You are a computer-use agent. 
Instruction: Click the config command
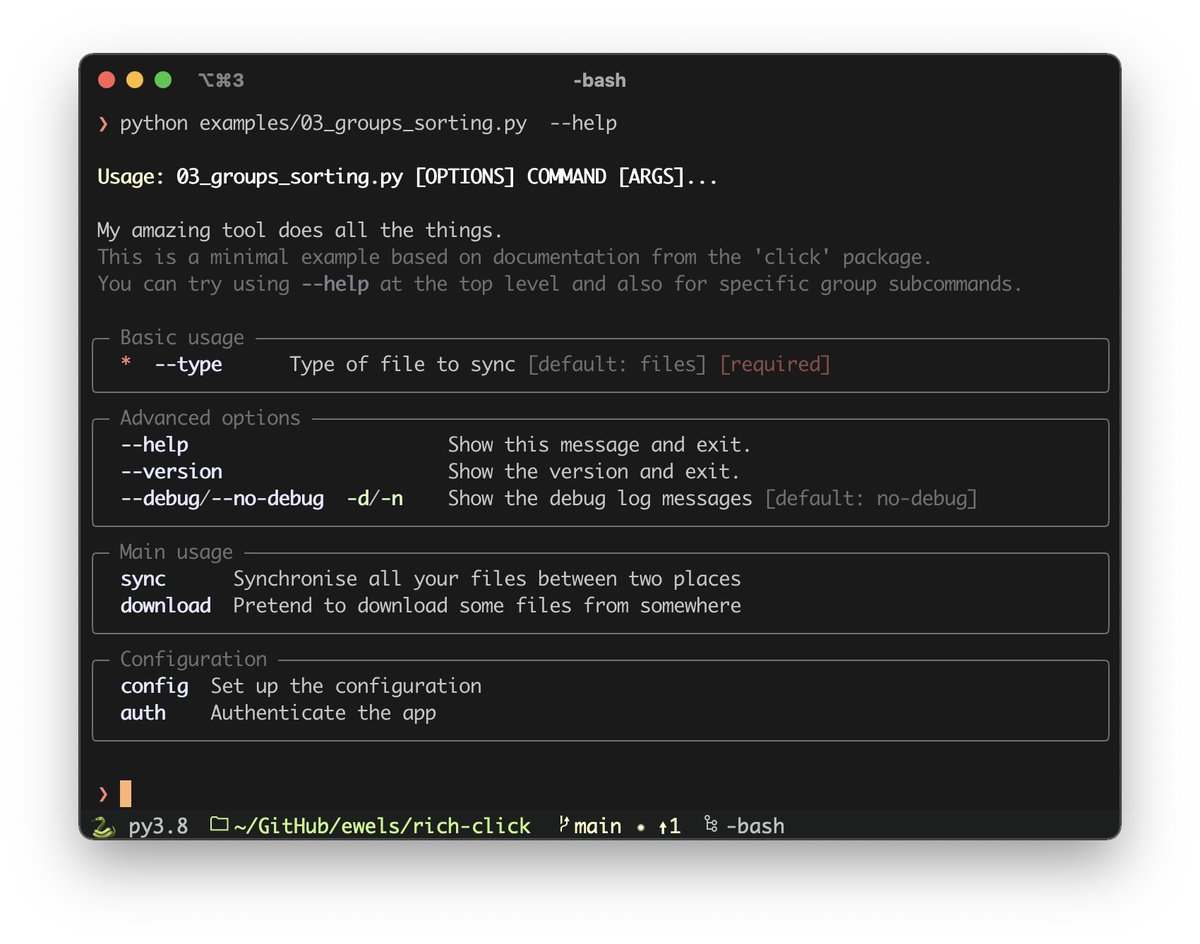[x=154, y=686]
